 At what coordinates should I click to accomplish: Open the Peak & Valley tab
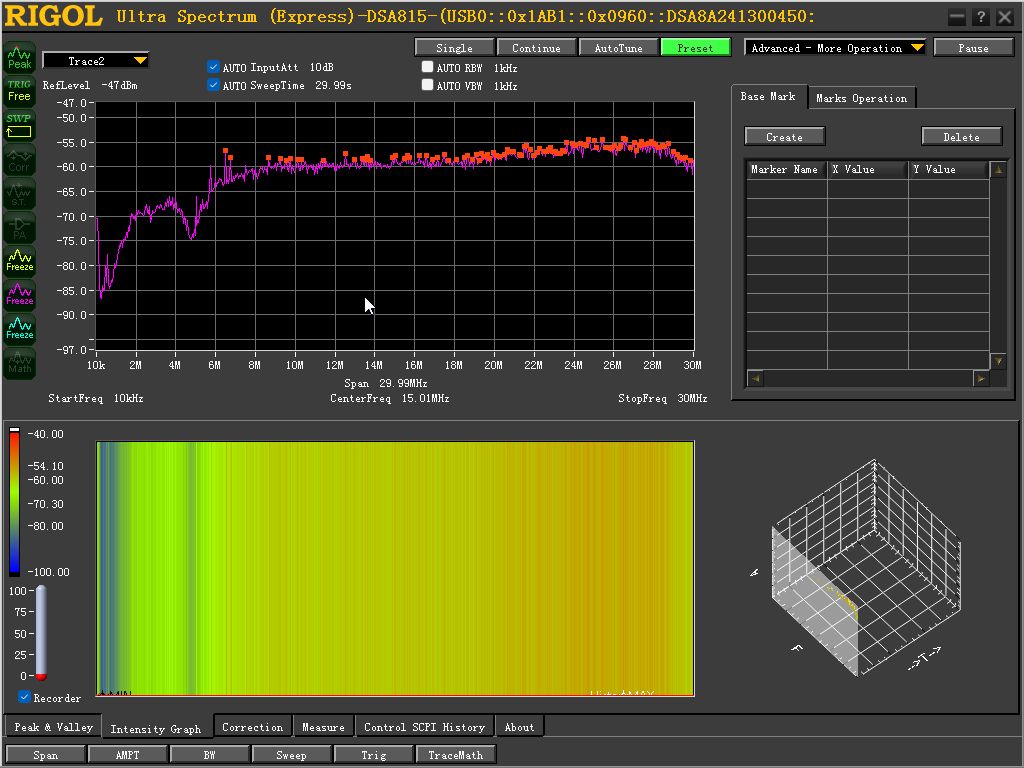[x=54, y=727]
